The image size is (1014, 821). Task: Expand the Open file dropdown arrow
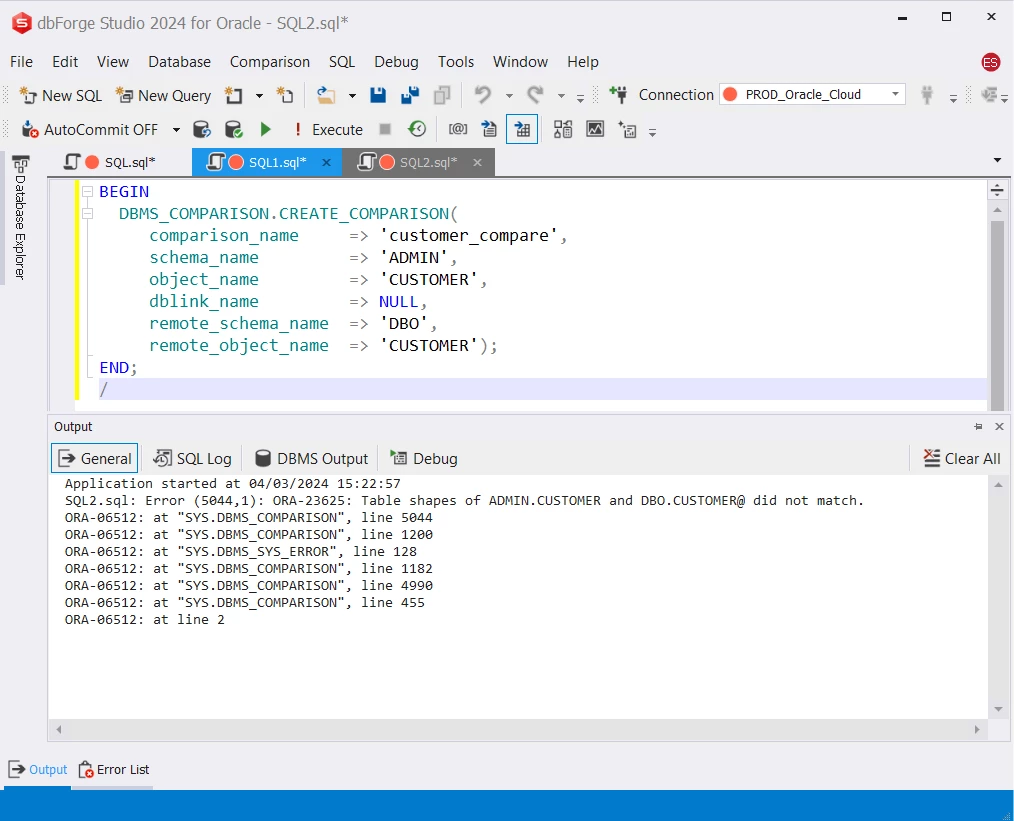tap(352, 96)
